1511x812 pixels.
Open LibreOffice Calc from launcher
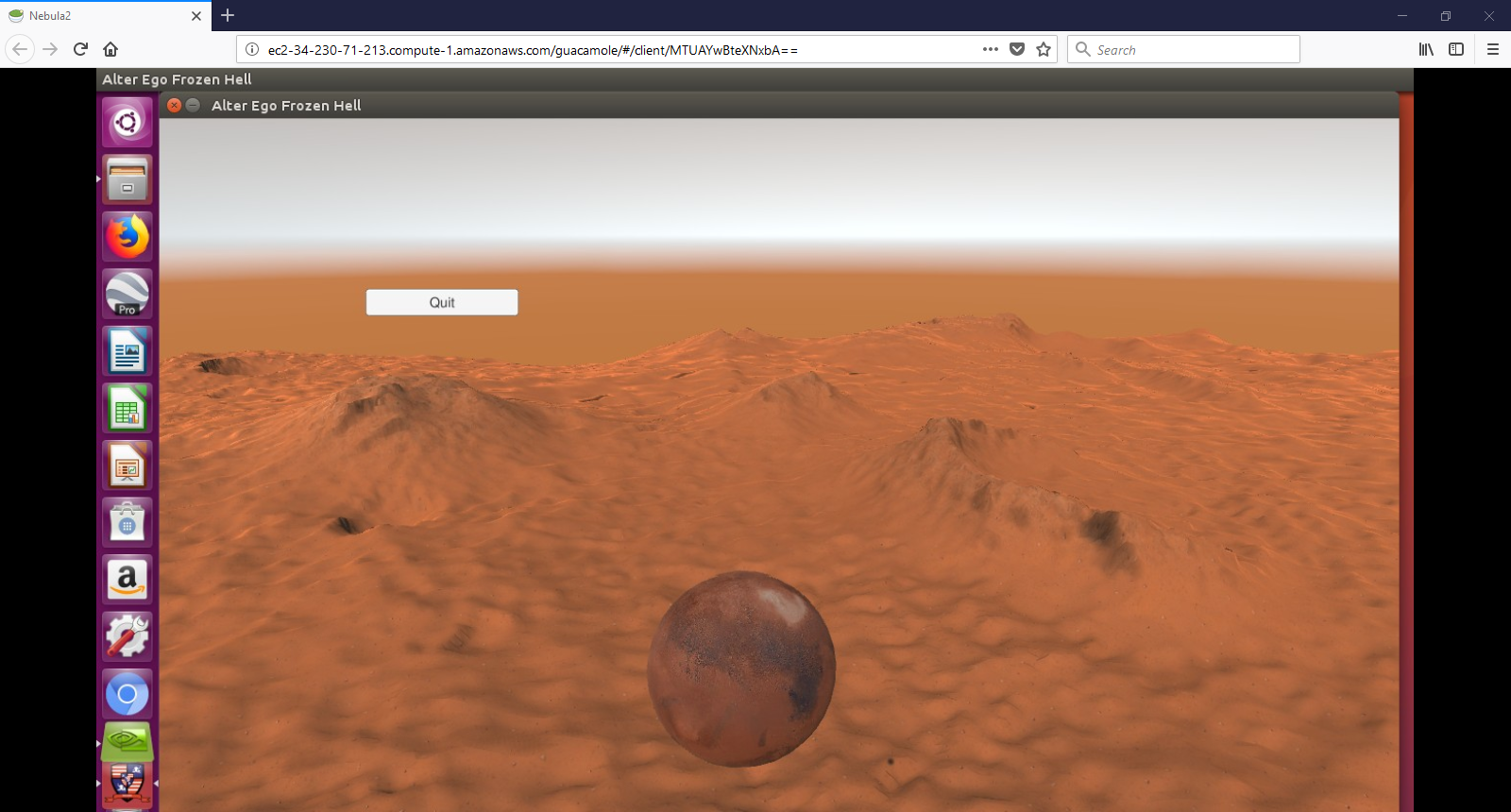pos(127,408)
